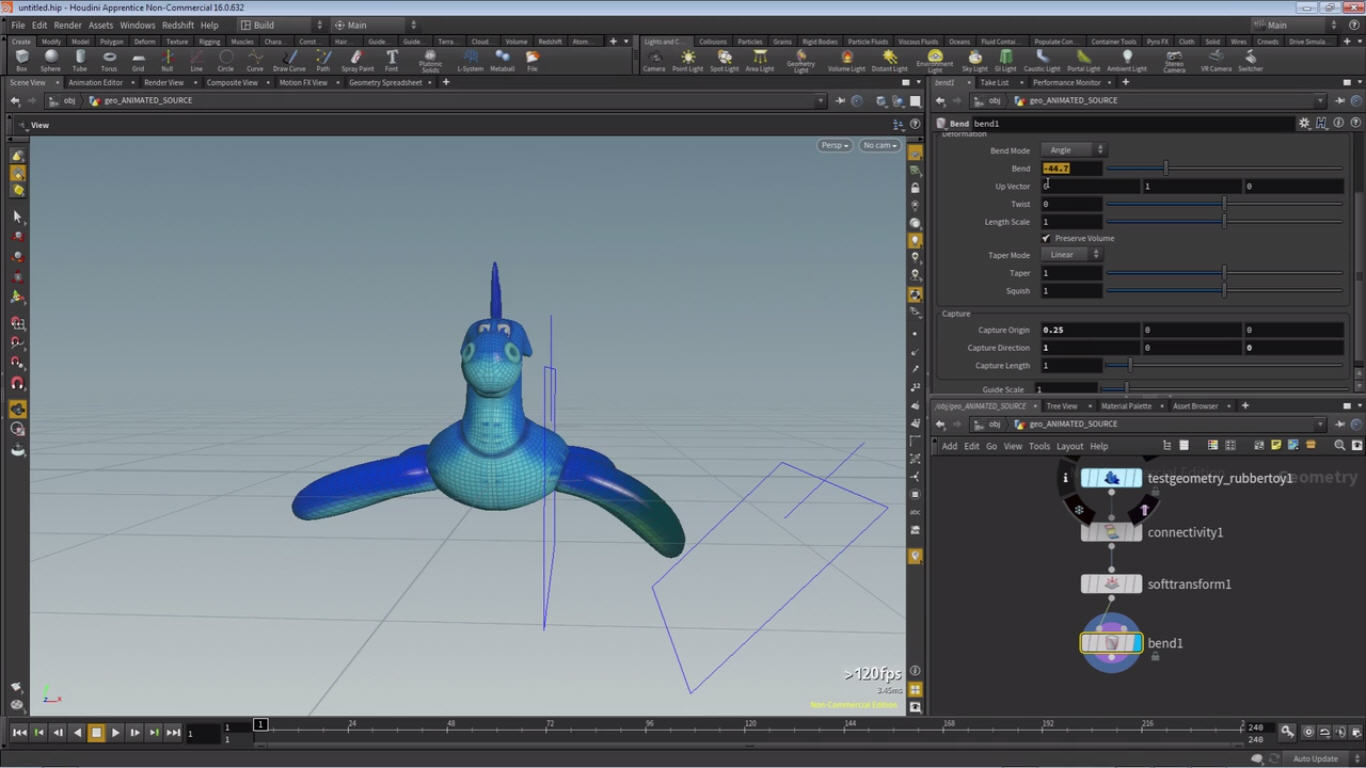Create Platonic Solids from the shelf
This screenshot has height=768, width=1366.
click(x=430, y=61)
